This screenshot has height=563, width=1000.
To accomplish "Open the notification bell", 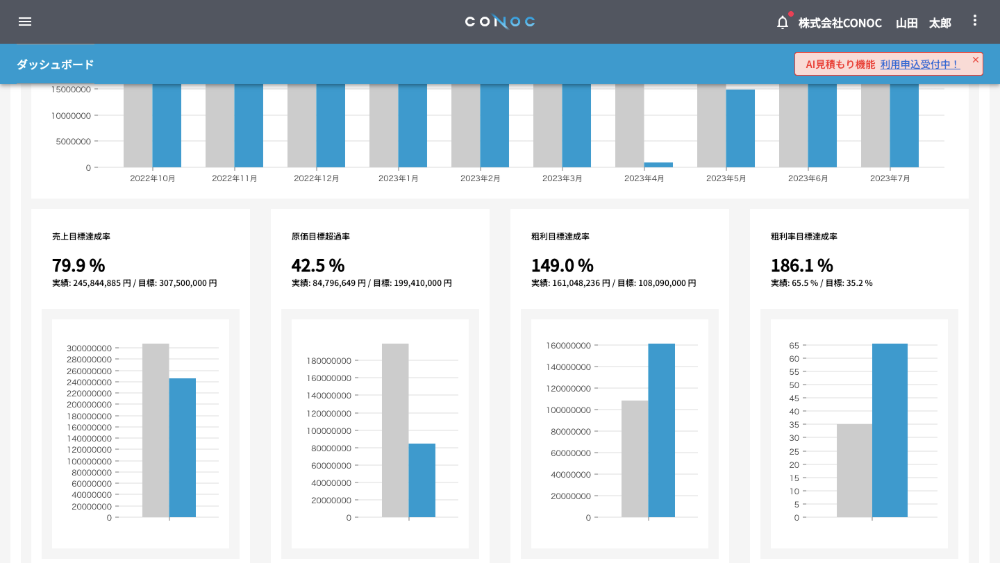I will tap(783, 22).
